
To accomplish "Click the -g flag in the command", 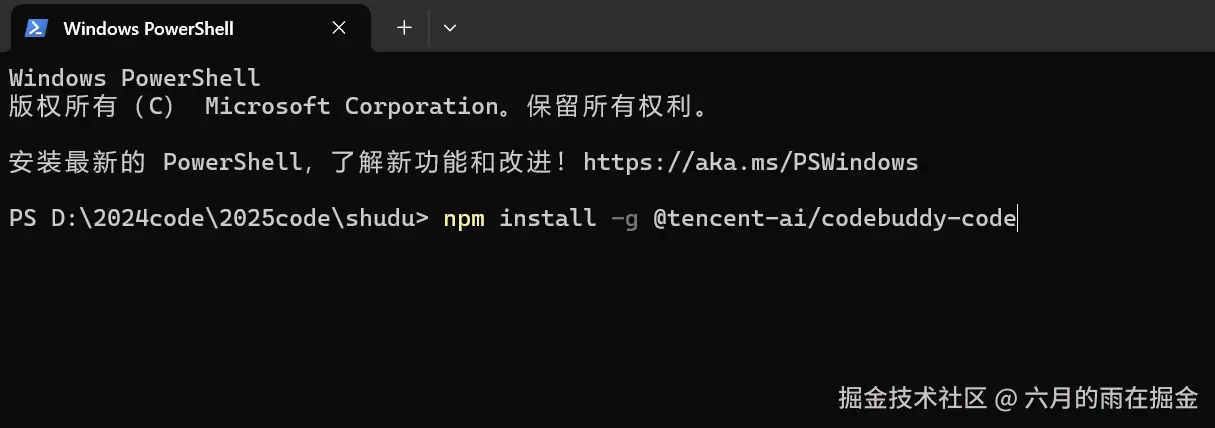I will click(624, 217).
